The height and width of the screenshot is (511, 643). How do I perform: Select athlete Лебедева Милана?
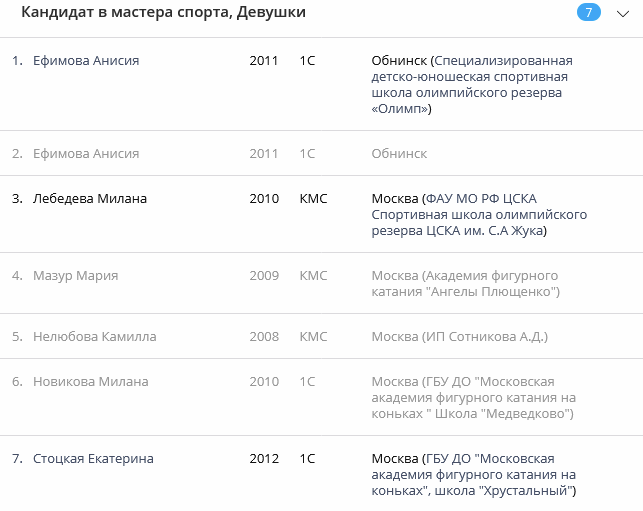click(x=90, y=199)
